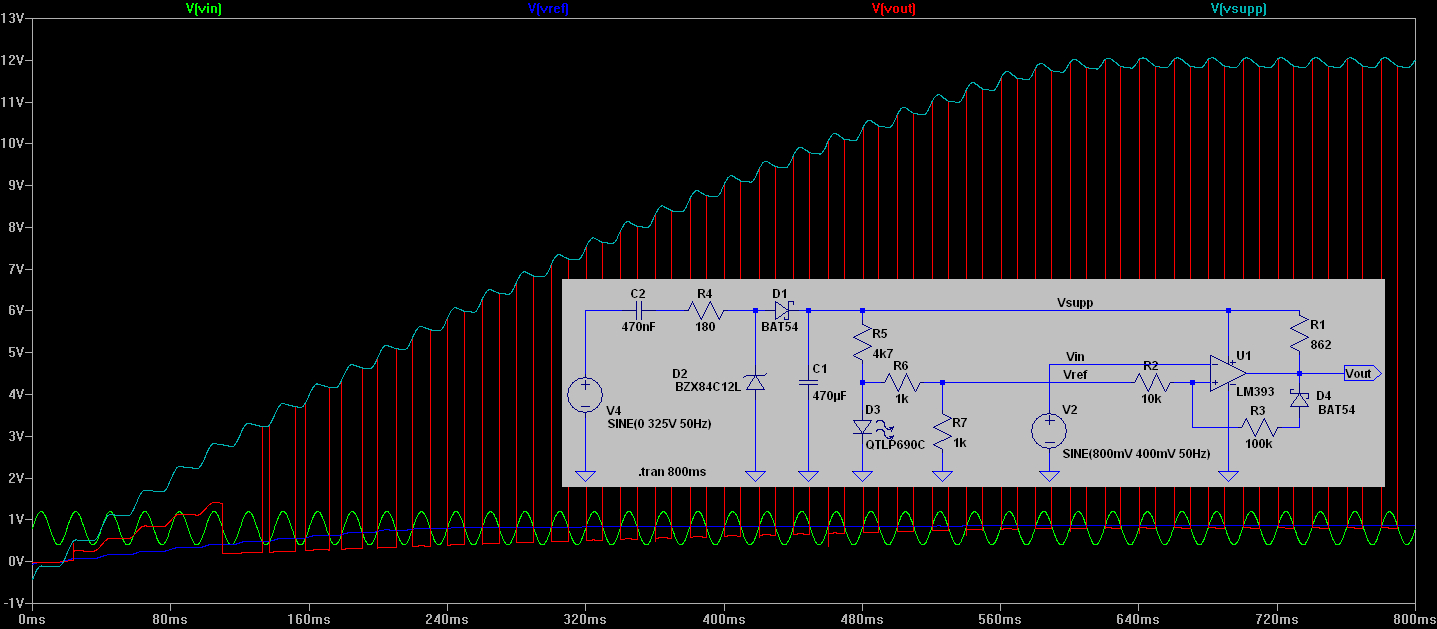The width and height of the screenshot is (1437, 629).
Task: Click the BAT54 label under D1
Action: click(x=780, y=327)
